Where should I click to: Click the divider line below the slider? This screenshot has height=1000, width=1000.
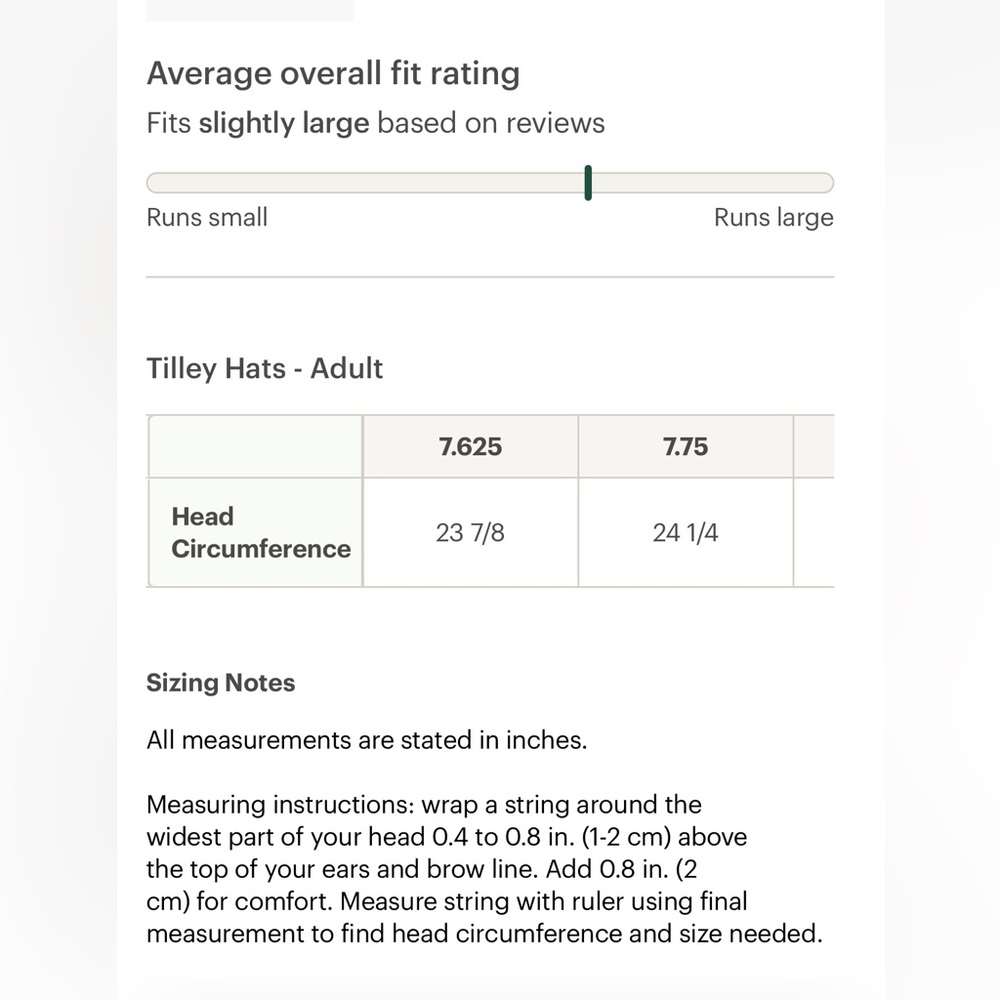[x=490, y=277]
